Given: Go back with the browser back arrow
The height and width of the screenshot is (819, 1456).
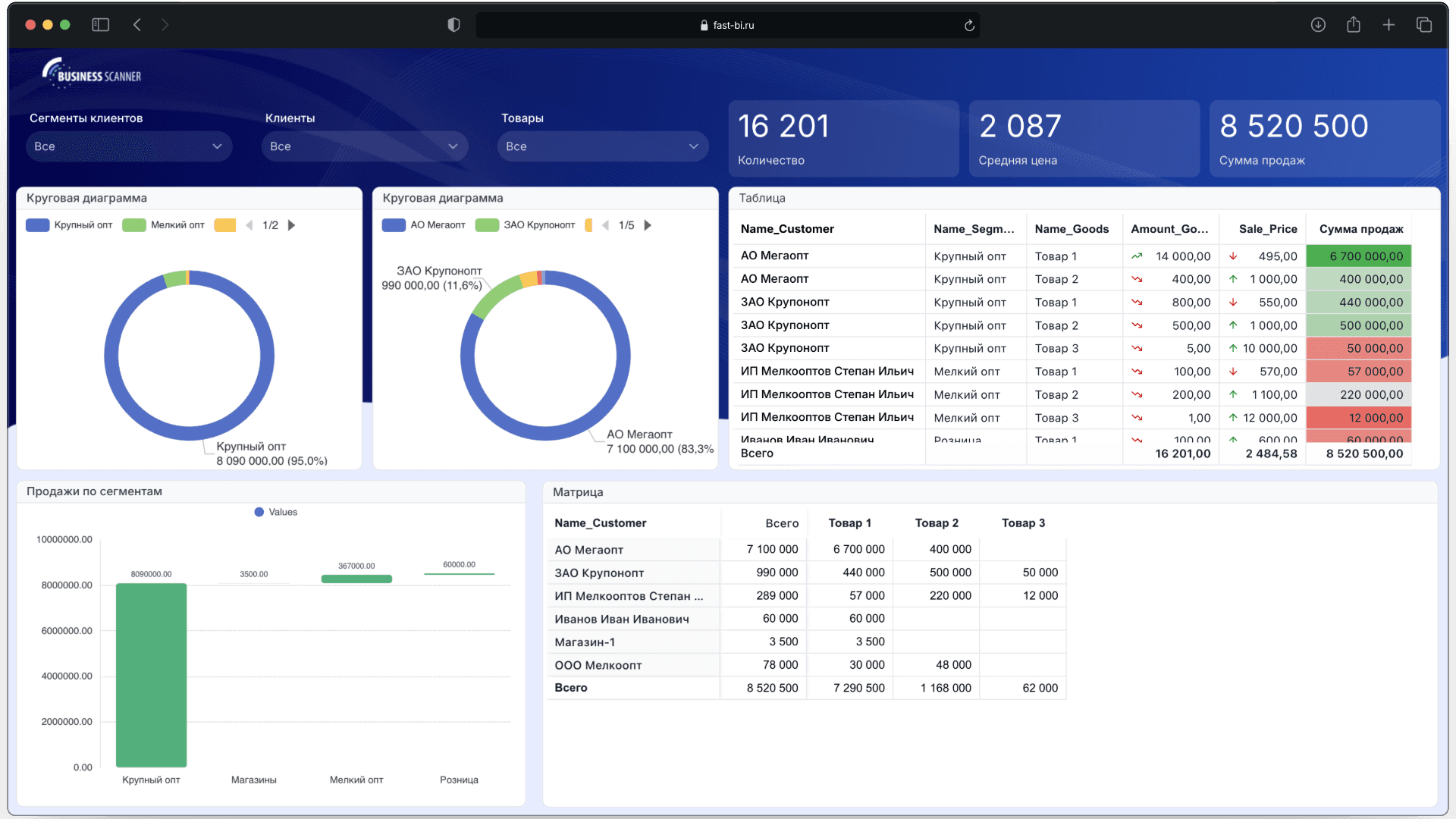Looking at the screenshot, I should (137, 25).
